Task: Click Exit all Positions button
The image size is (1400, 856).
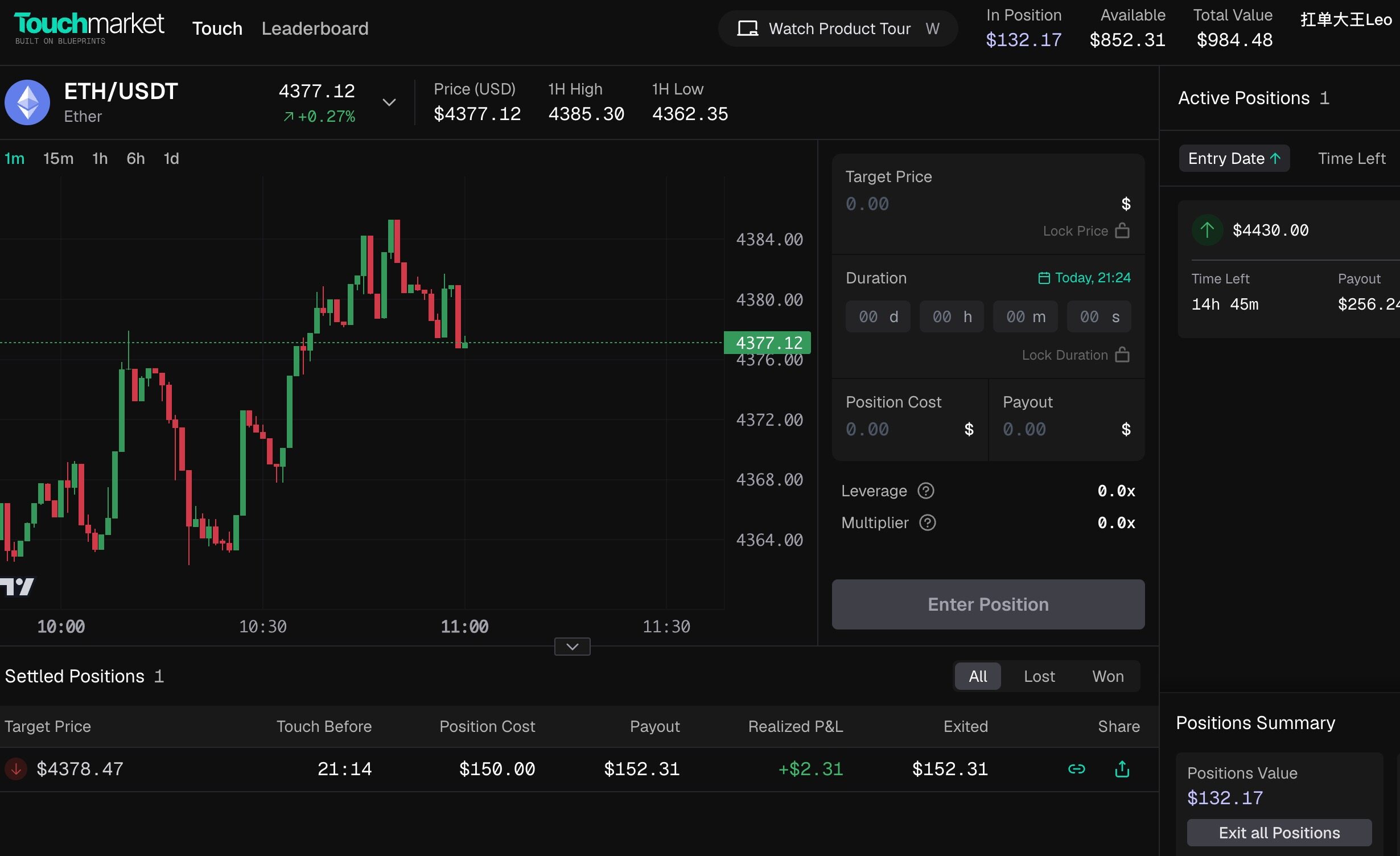Action: pos(1279,833)
